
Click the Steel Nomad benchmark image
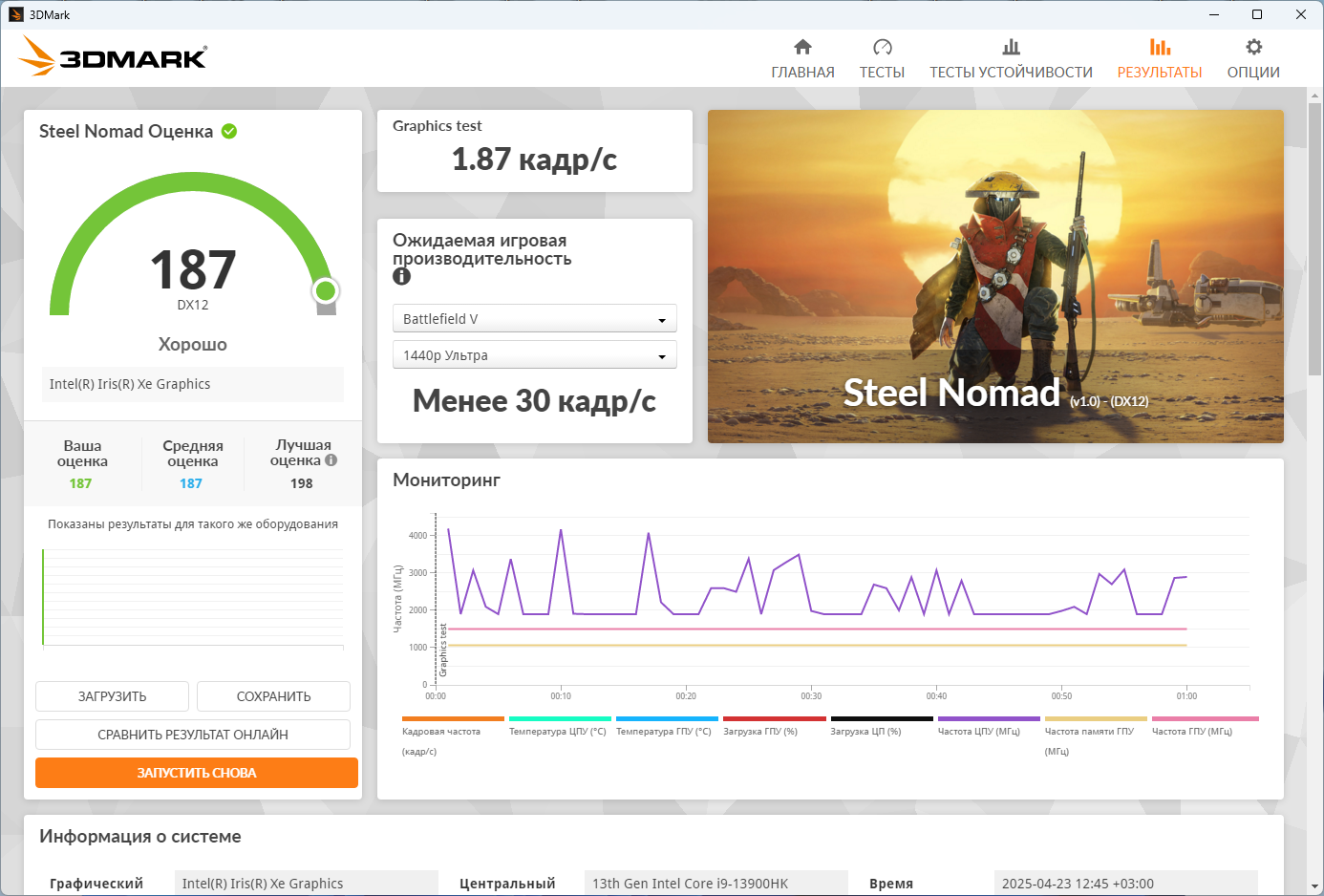pyautogui.click(x=994, y=276)
